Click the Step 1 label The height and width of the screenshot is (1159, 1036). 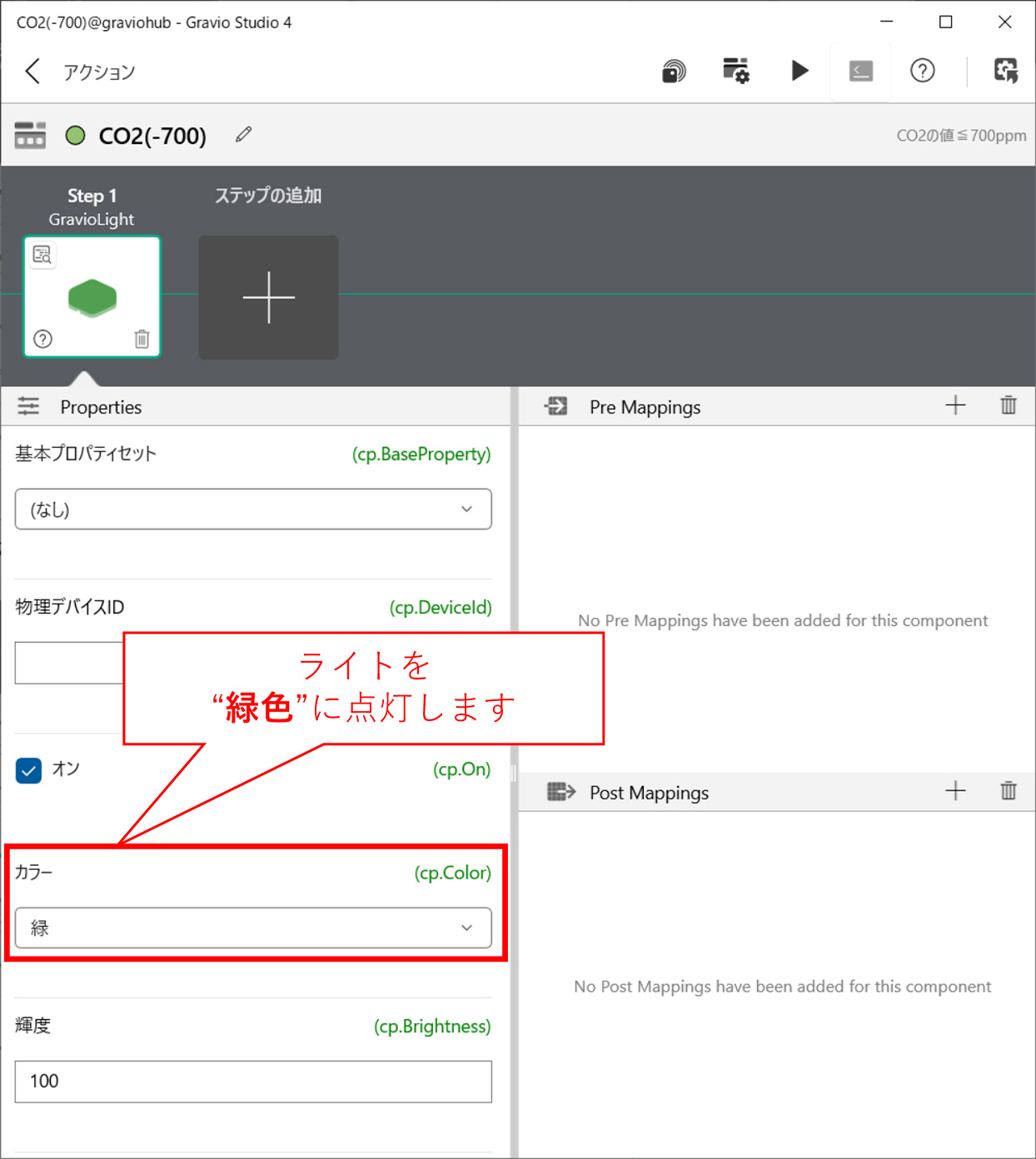click(x=92, y=196)
